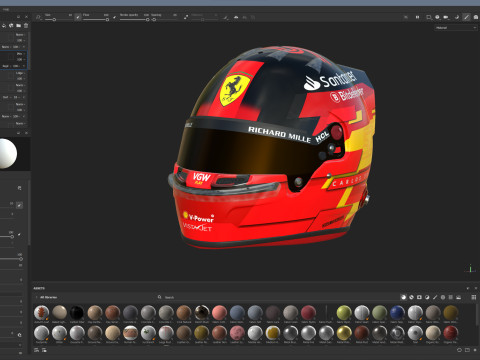The image size is (480, 360).
Task: Open the Material channel dropdown in viewport
Action: (x=456, y=28)
